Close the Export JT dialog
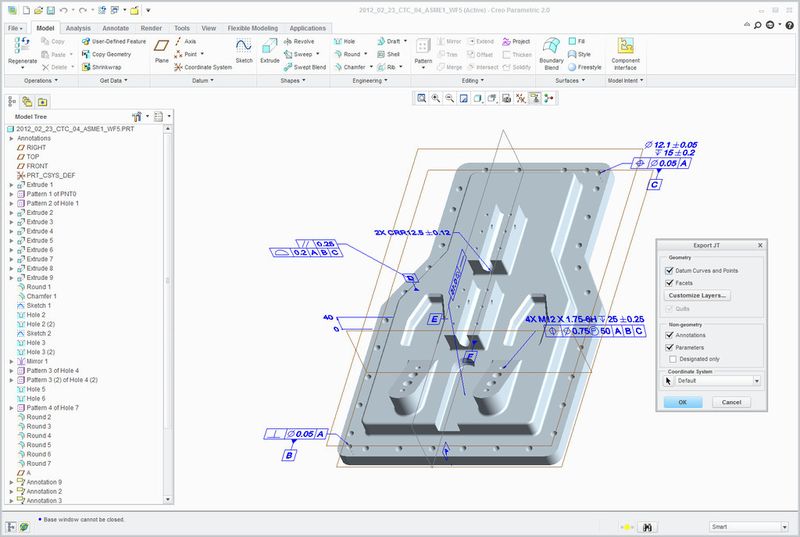Viewport: 800px width, 537px height. point(760,245)
